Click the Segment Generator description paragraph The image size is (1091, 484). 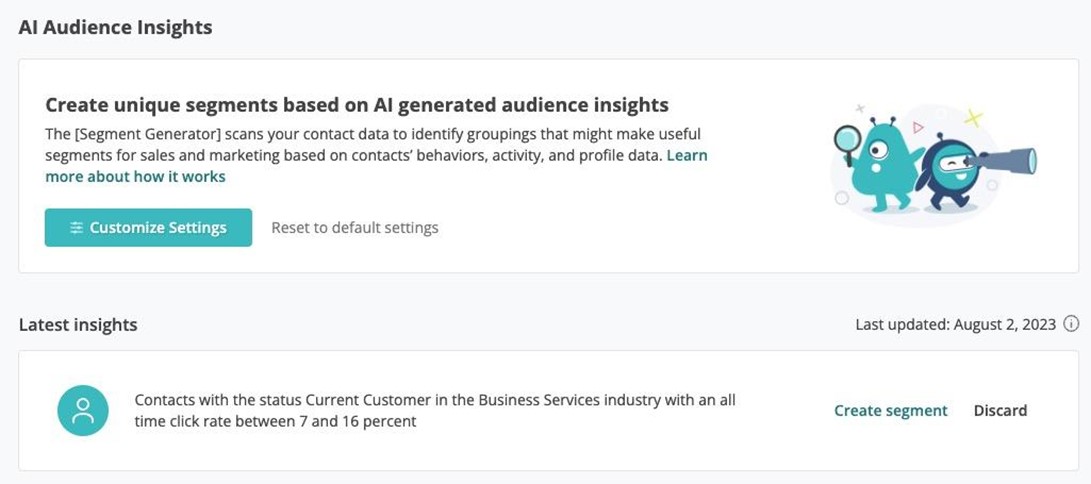point(370,144)
